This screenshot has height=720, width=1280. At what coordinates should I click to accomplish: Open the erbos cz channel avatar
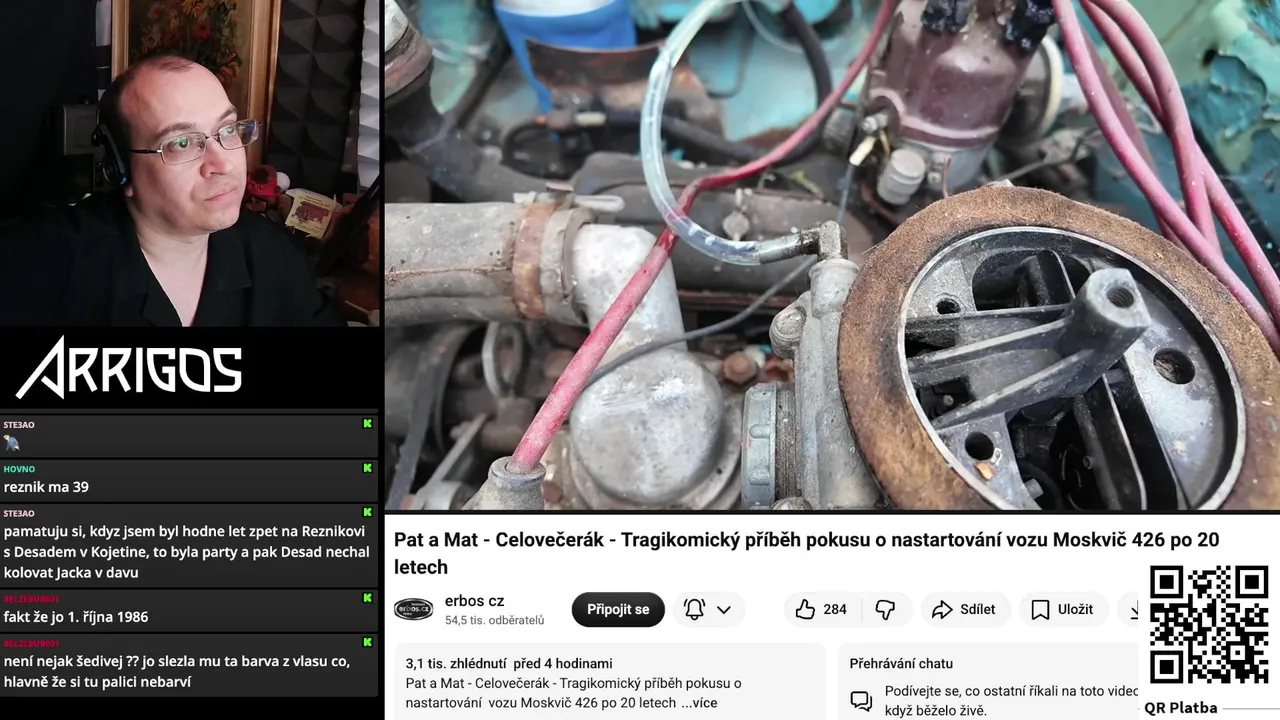tap(414, 609)
